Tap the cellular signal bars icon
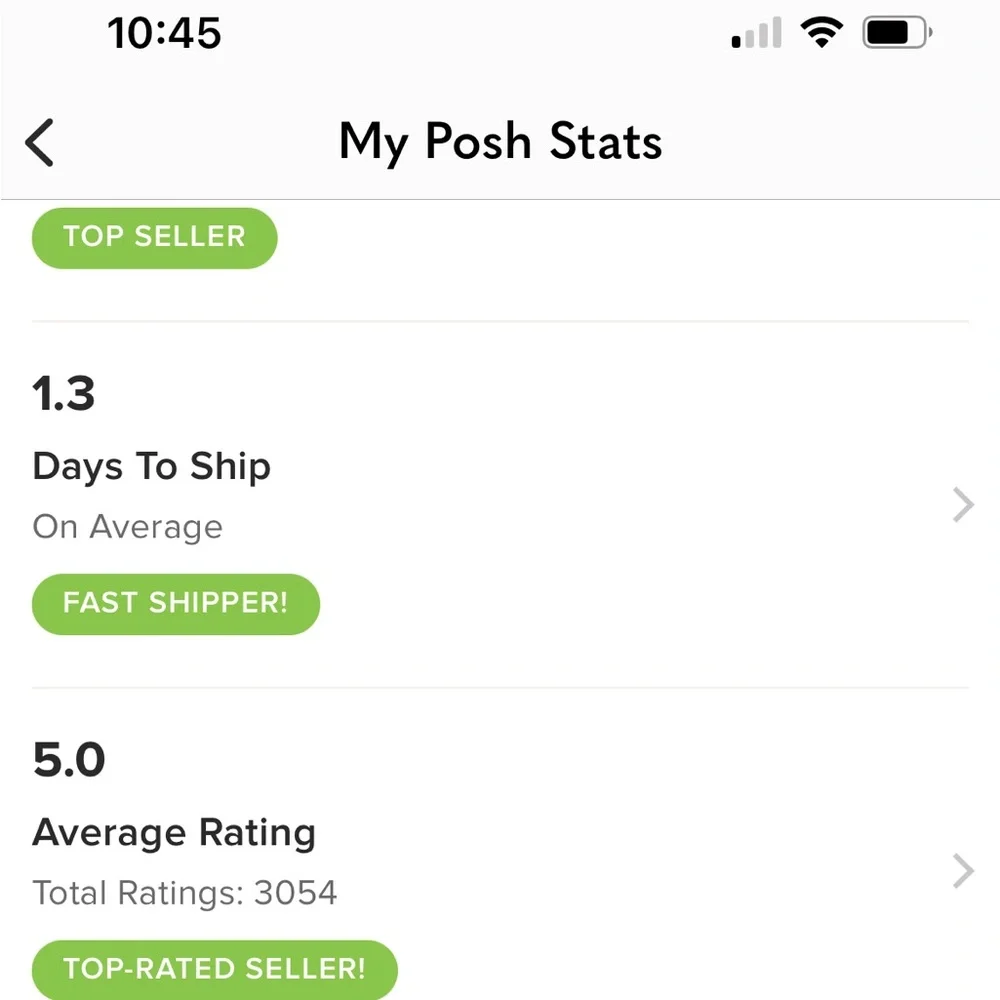The width and height of the screenshot is (1000, 1000). pyautogui.click(x=756, y=33)
